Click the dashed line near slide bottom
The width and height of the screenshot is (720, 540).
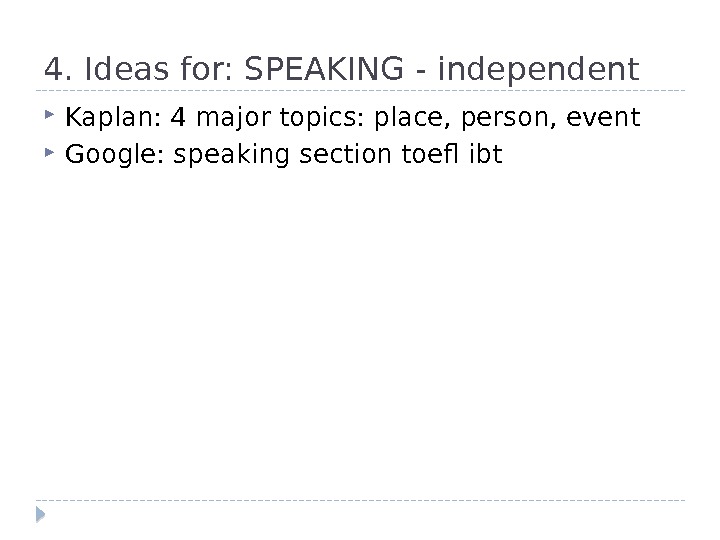pos(360,499)
